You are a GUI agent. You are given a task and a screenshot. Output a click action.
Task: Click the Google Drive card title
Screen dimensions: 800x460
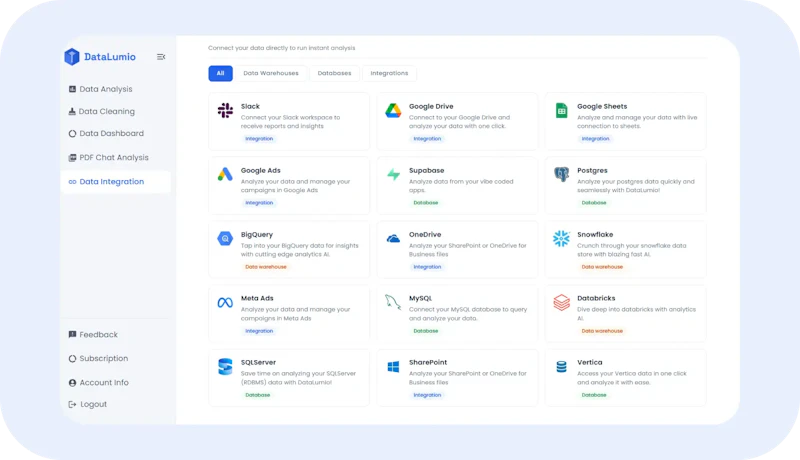pos(431,107)
